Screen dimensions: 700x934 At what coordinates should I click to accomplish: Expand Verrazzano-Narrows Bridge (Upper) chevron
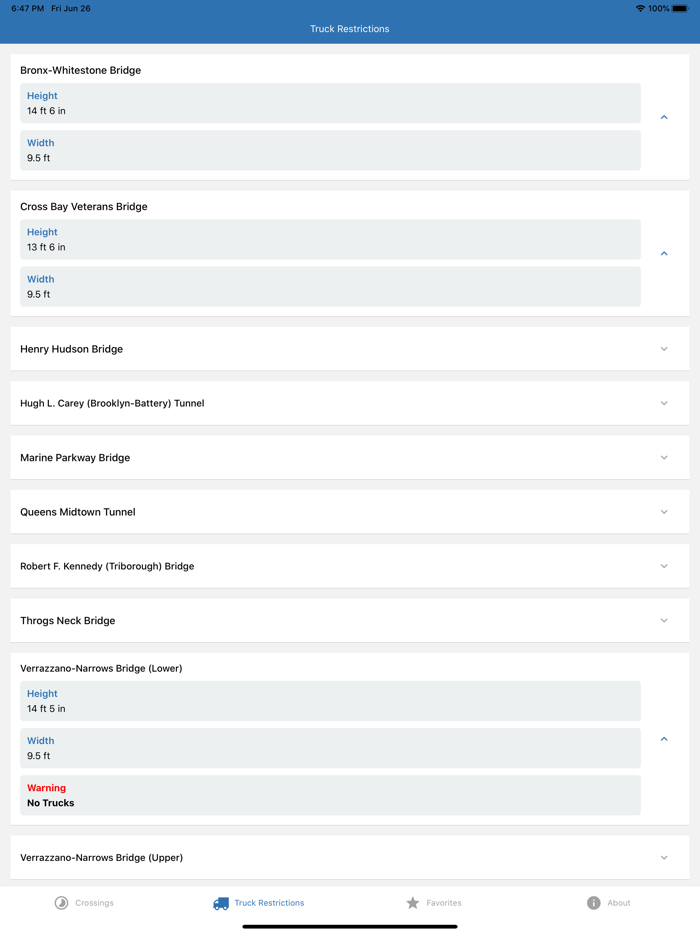click(664, 858)
